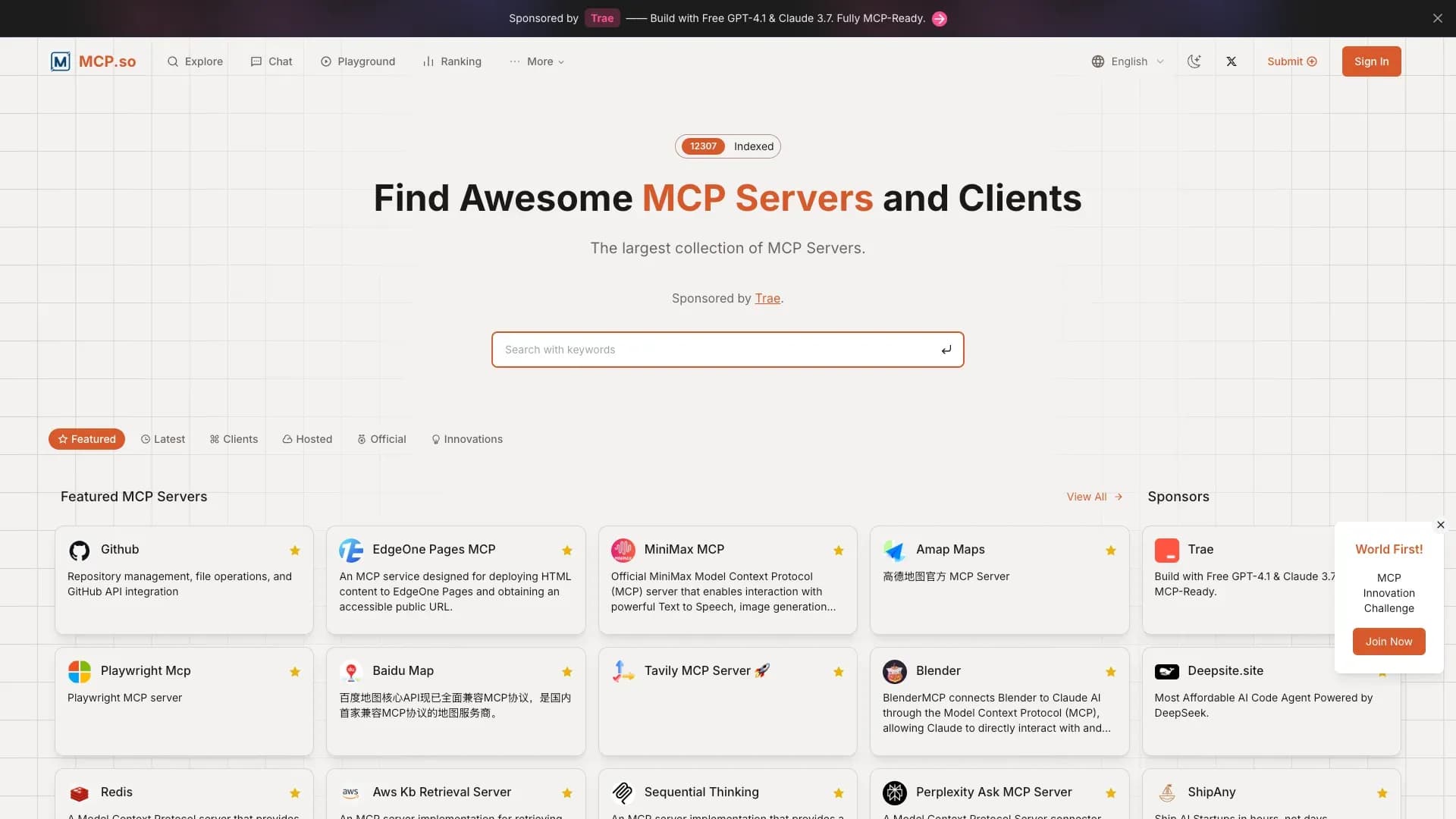Click the star on Playwright Mcp card
Screen dimensions: 1456x819
pyautogui.click(x=295, y=672)
